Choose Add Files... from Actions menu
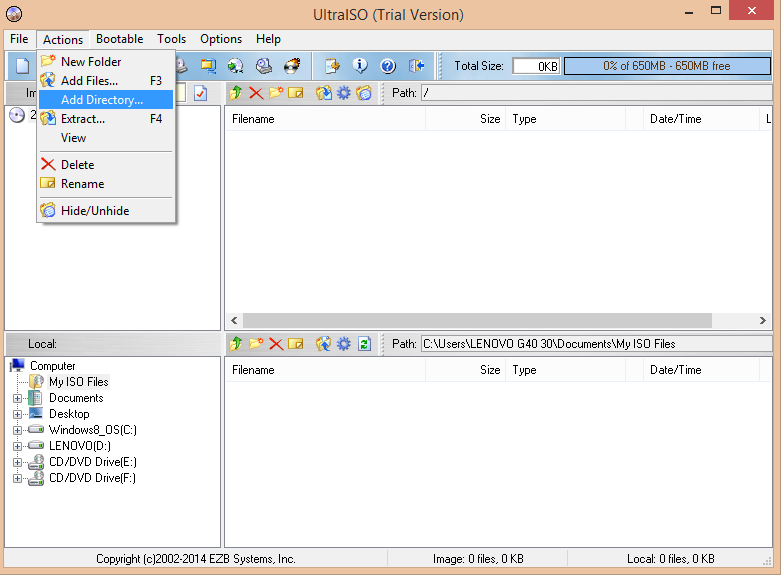The width and height of the screenshot is (781, 575). [106, 81]
